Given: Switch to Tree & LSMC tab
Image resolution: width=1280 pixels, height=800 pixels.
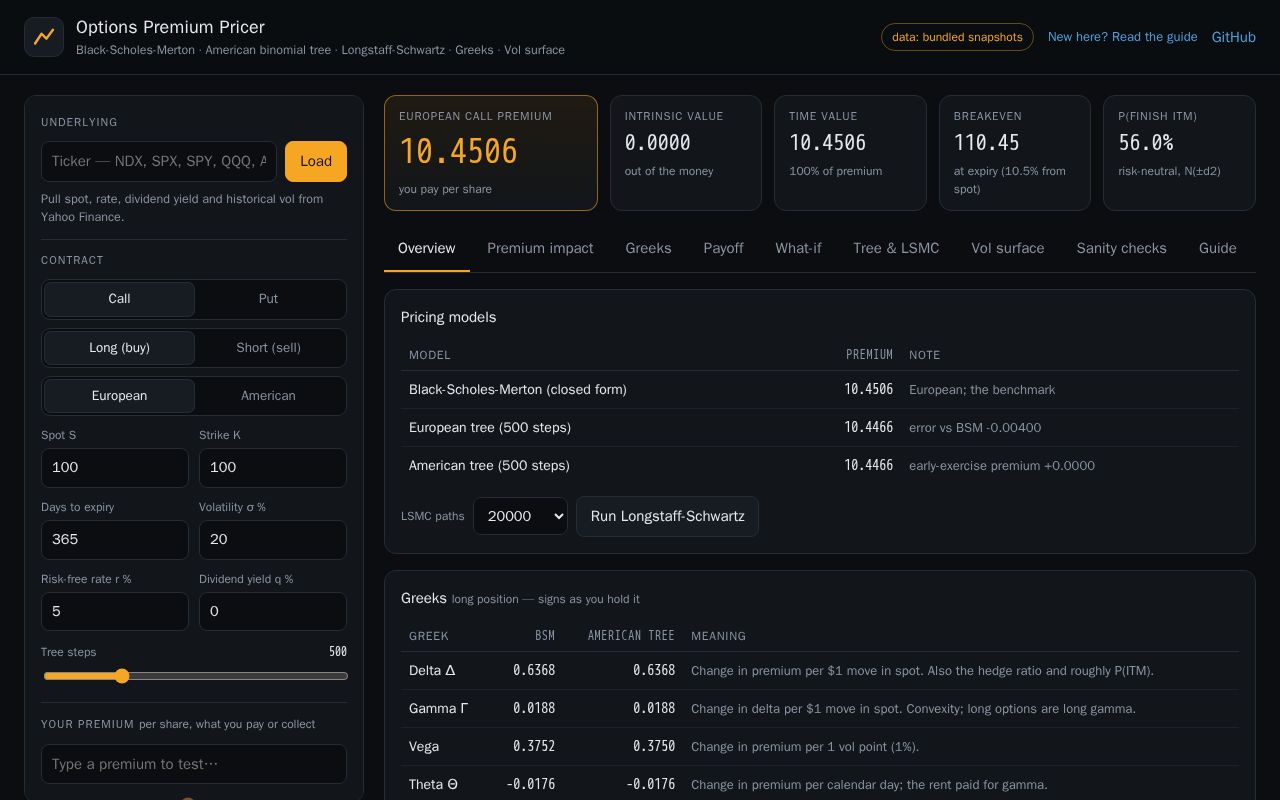Looking at the screenshot, I should (896, 248).
